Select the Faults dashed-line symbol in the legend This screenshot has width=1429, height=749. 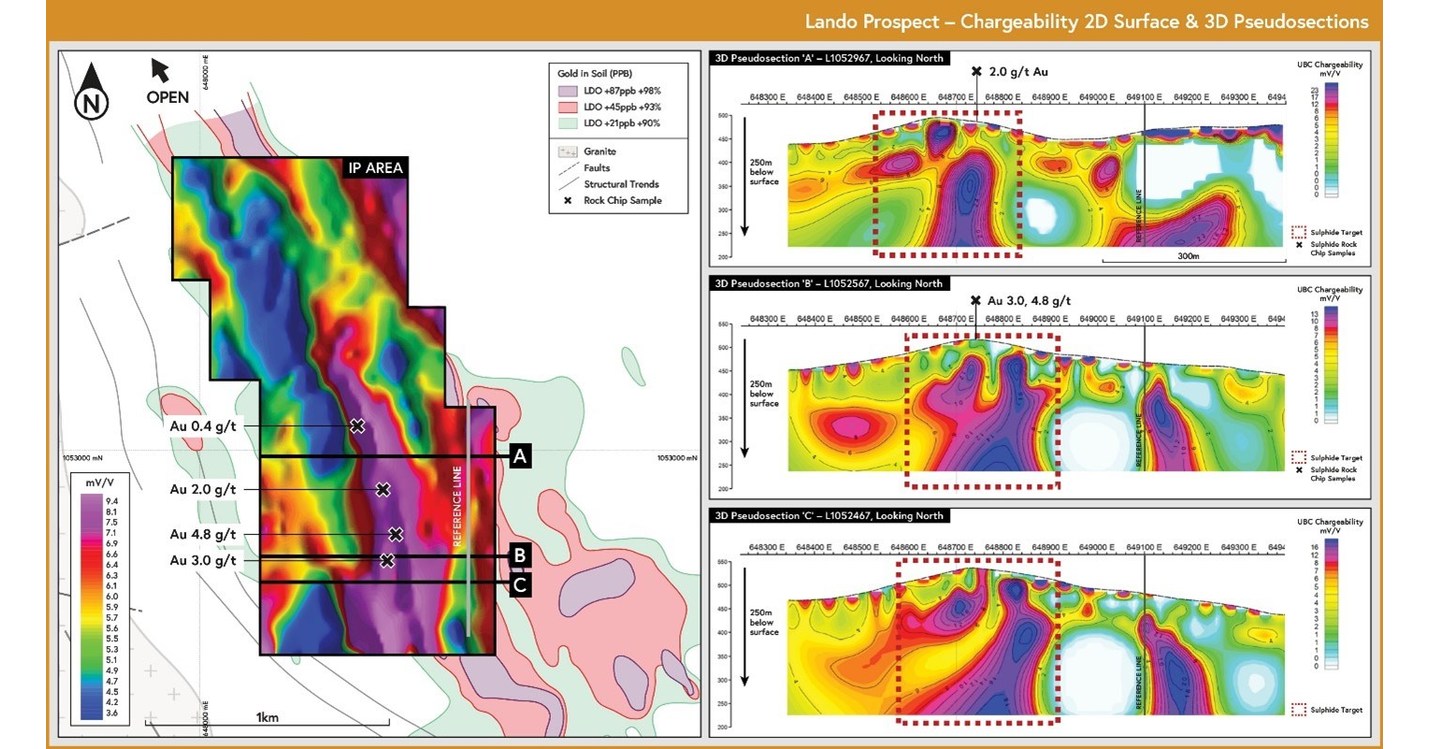568,167
